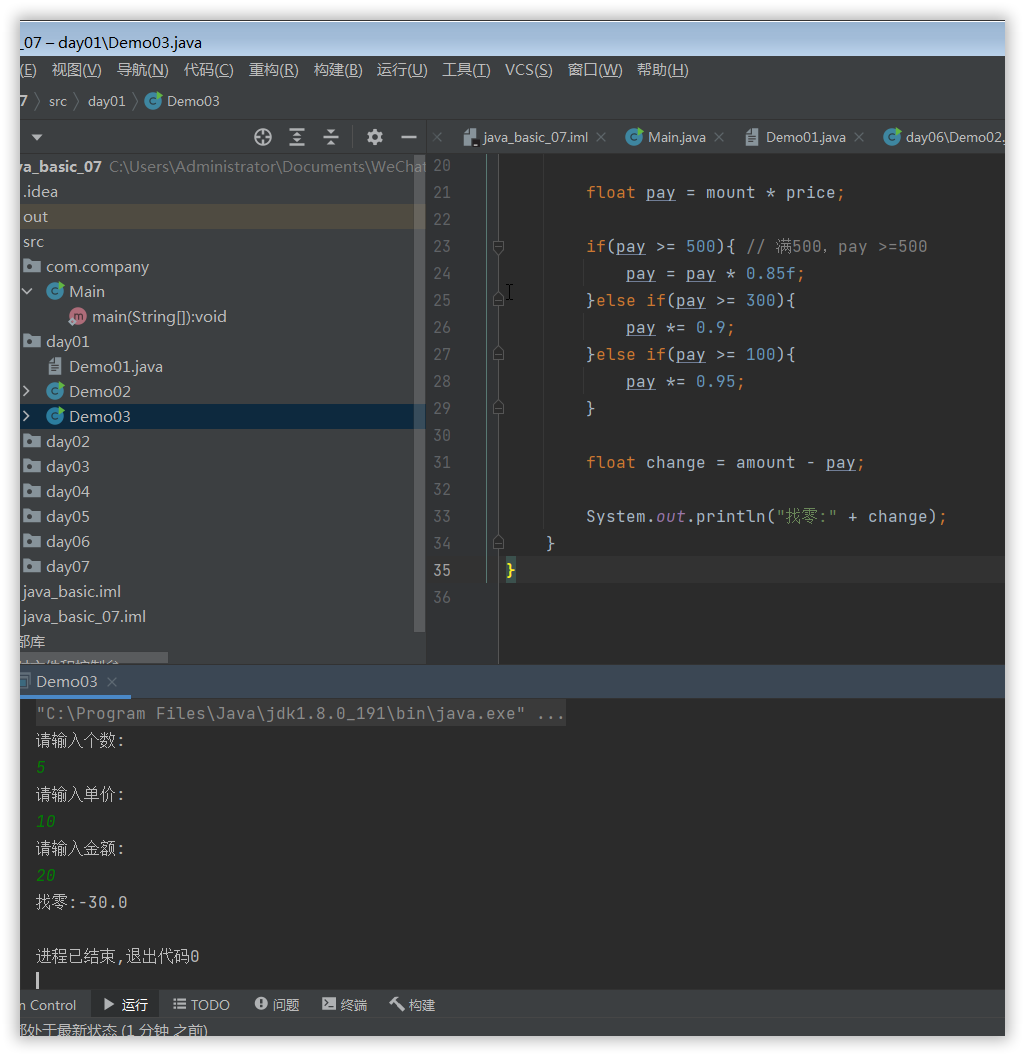Viewport: 1025px width, 1056px height.
Task: Hide the project panel with minus icon
Action: point(409,137)
